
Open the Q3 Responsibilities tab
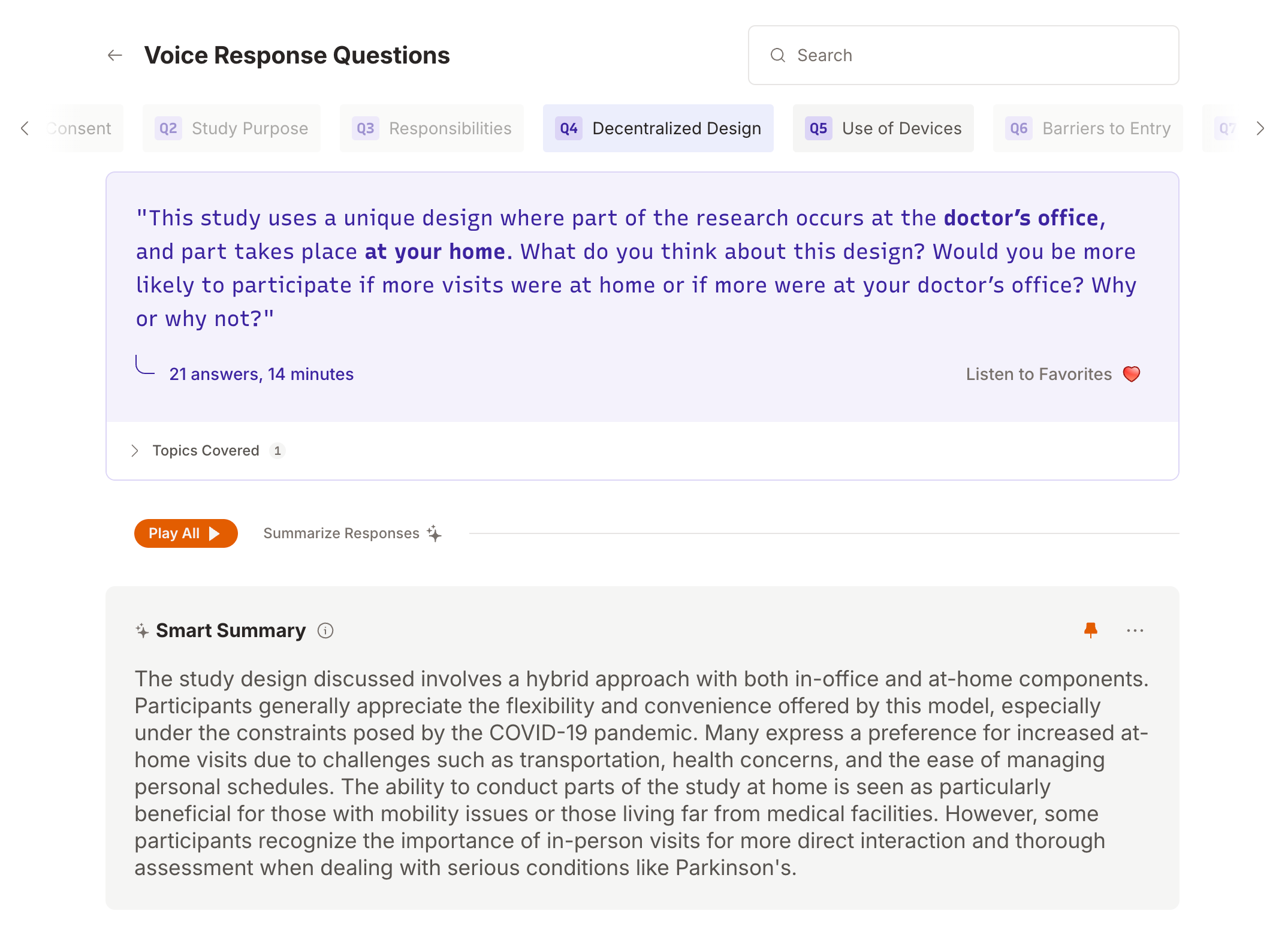(432, 128)
